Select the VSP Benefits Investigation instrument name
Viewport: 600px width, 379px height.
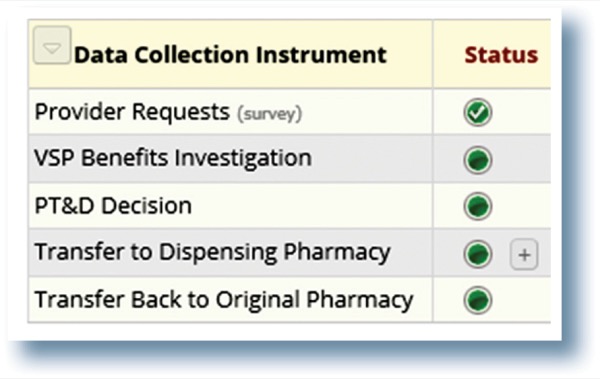pos(173,158)
